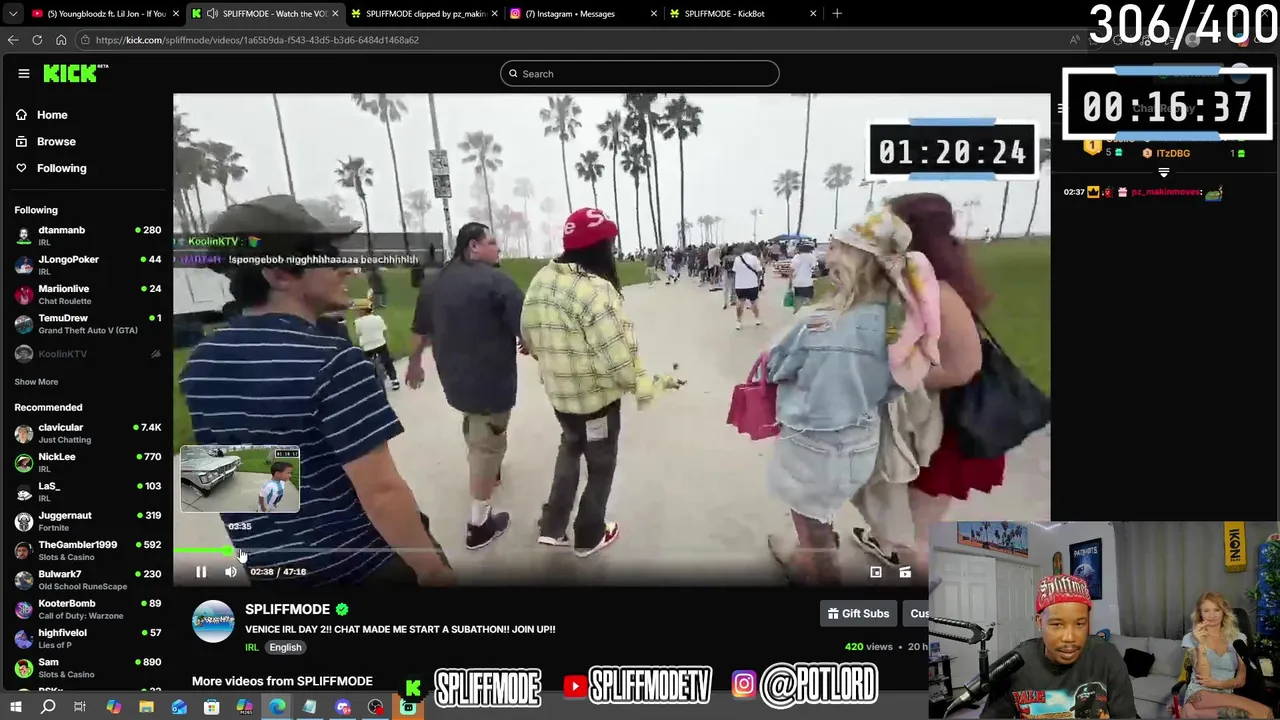The height and width of the screenshot is (720, 1280).
Task: Reload the page with refresh icon
Action: (x=37, y=40)
